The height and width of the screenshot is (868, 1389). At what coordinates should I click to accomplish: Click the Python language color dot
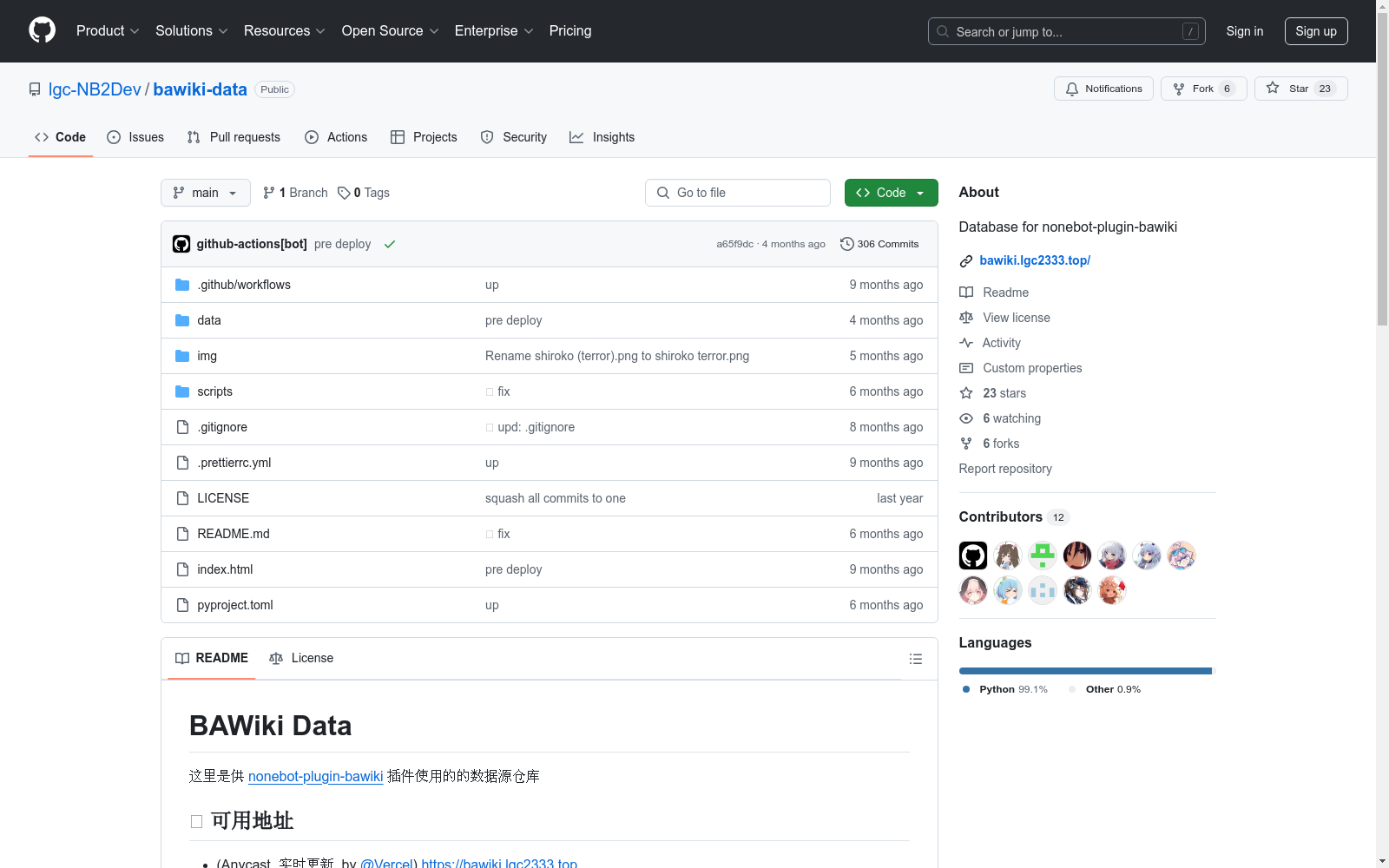pyautogui.click(x=966, y=689)
